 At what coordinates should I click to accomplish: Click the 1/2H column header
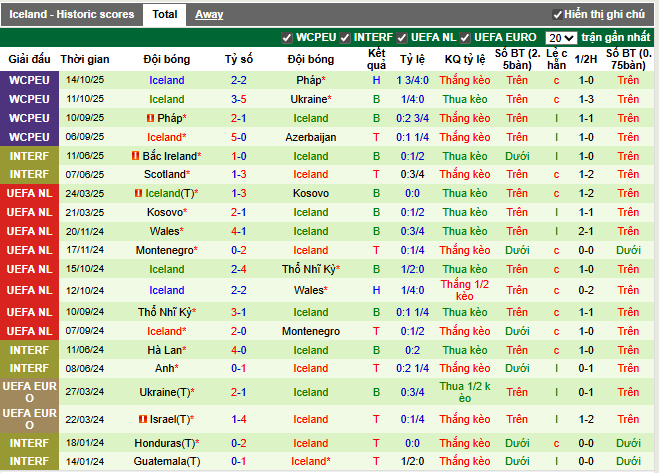click(586, 59)
